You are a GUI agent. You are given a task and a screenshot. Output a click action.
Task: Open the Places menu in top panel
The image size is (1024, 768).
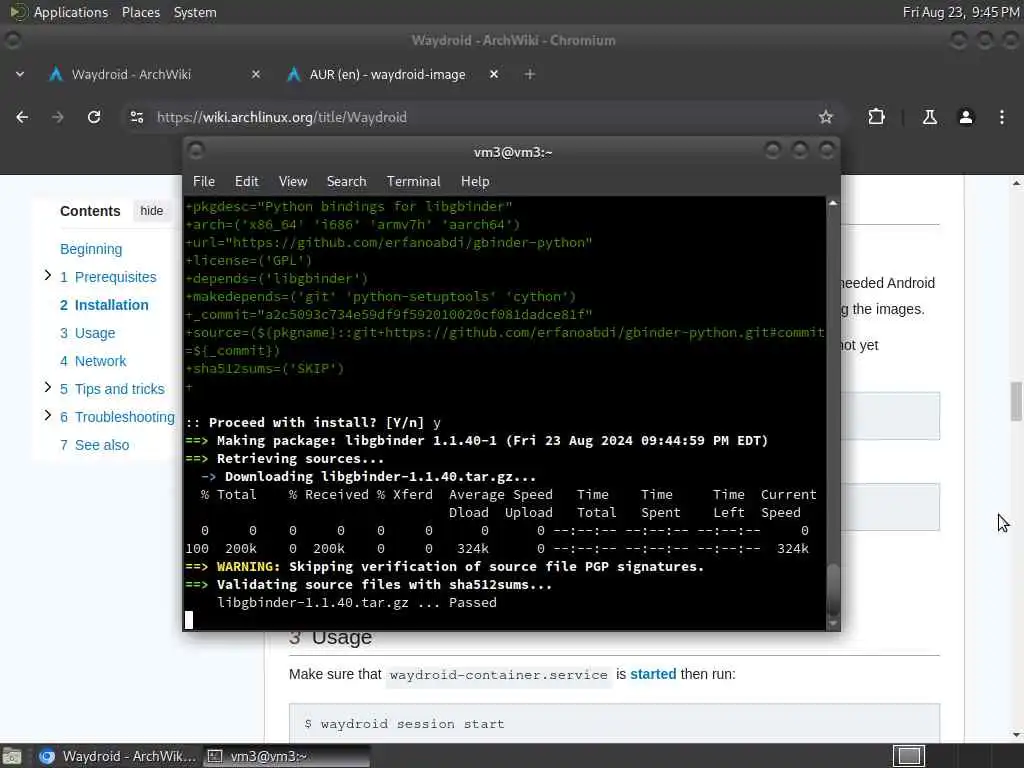click(x=141, y=12)
